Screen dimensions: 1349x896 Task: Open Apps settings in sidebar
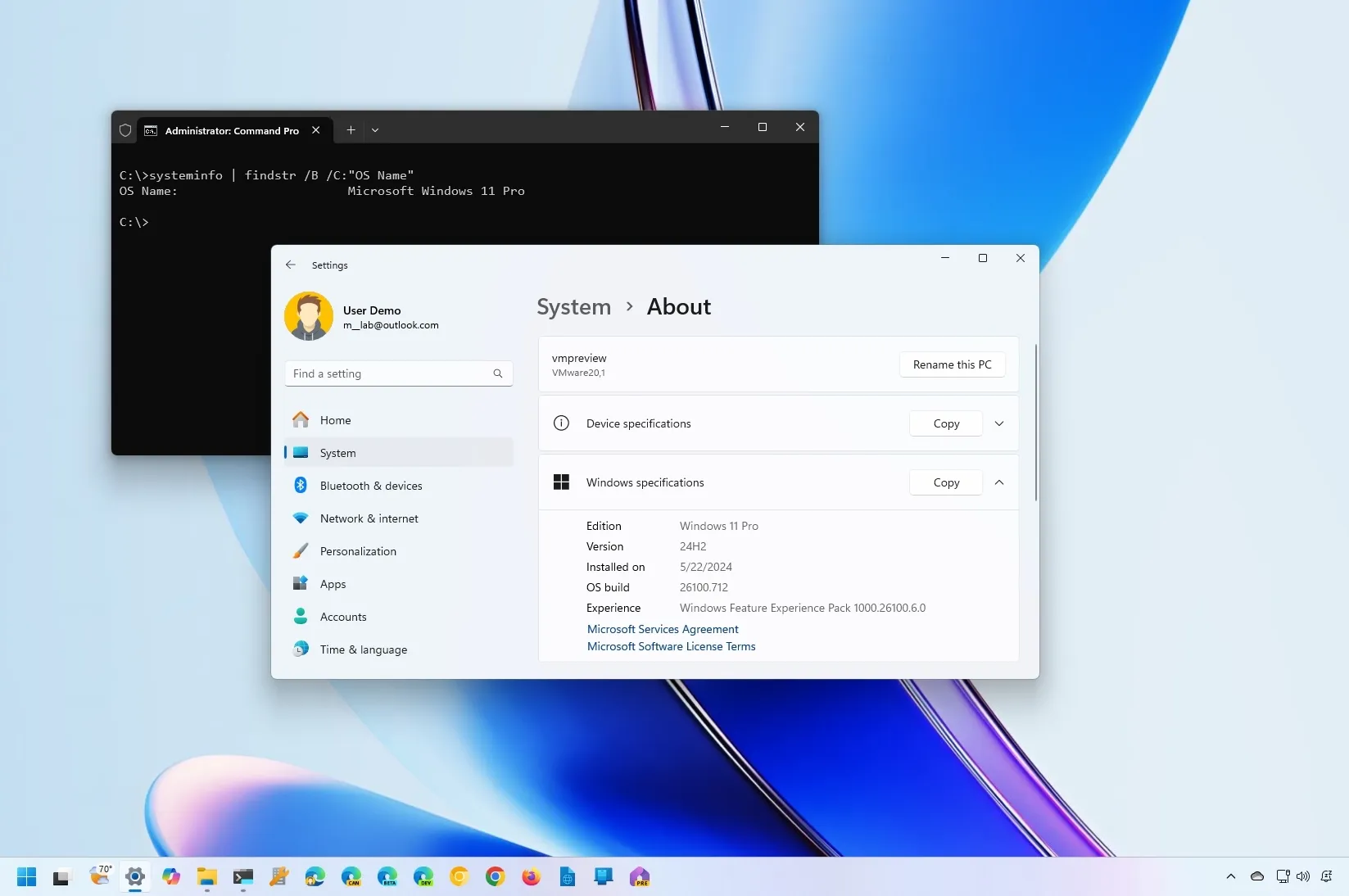tap(332, 583)
